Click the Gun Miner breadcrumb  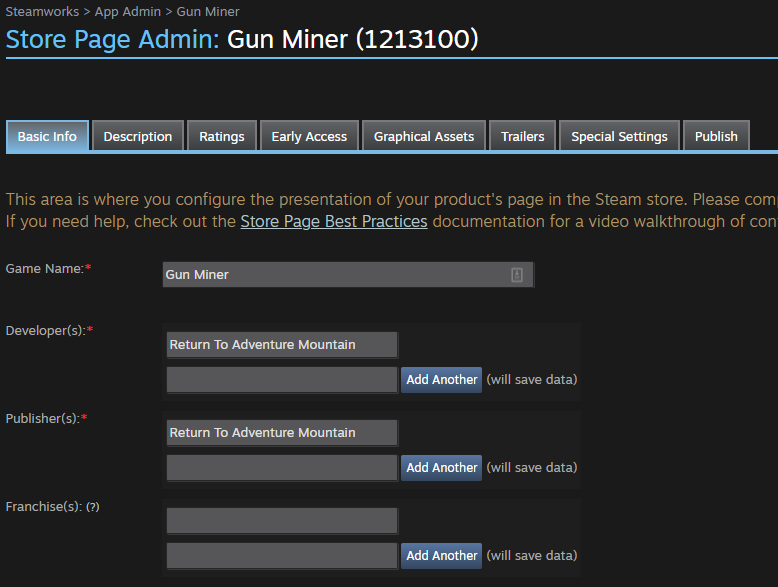(x=208, y=11)
